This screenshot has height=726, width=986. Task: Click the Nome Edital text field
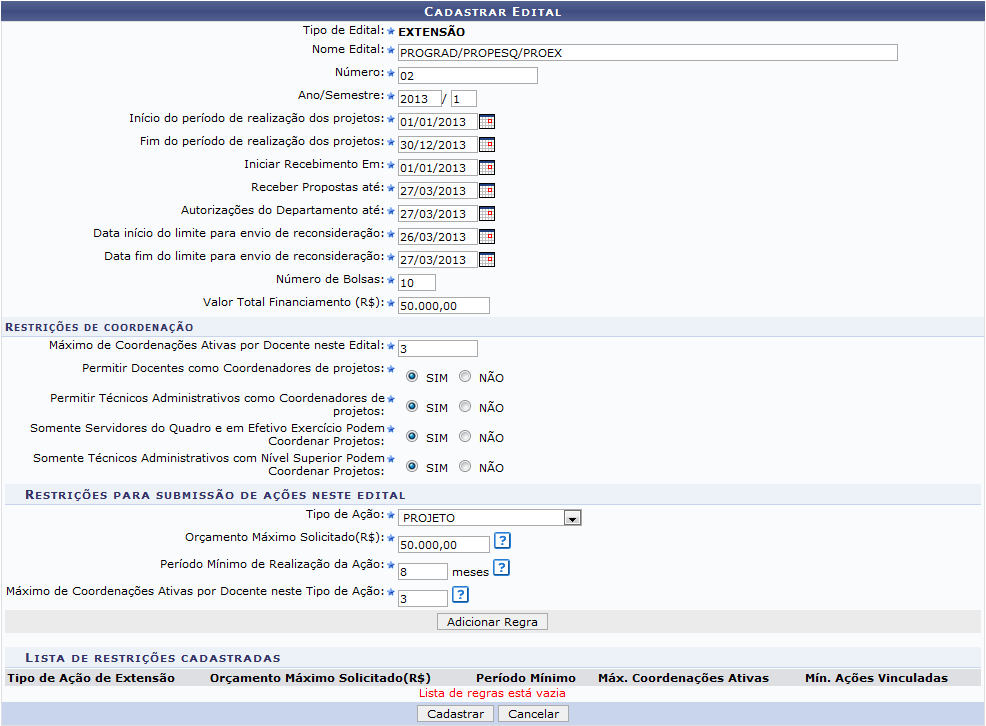point(647,53)
